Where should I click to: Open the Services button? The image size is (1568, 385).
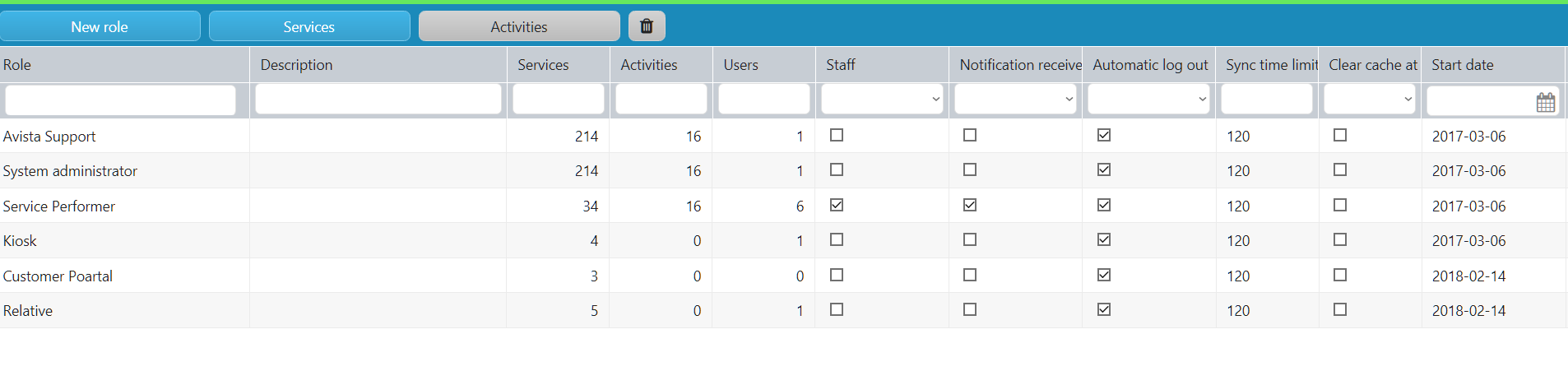pos(309,26)
